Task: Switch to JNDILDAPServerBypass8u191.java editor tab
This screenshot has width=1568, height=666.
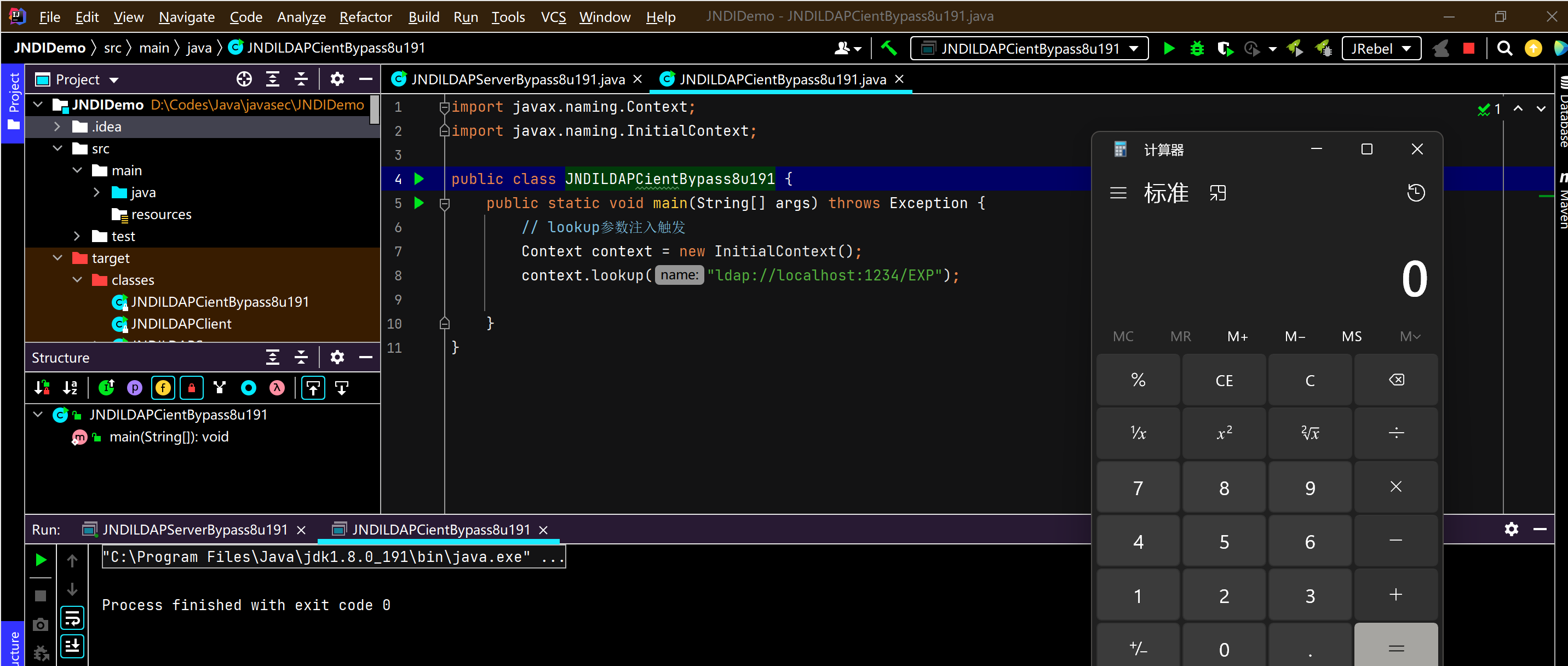Action: 517,79
